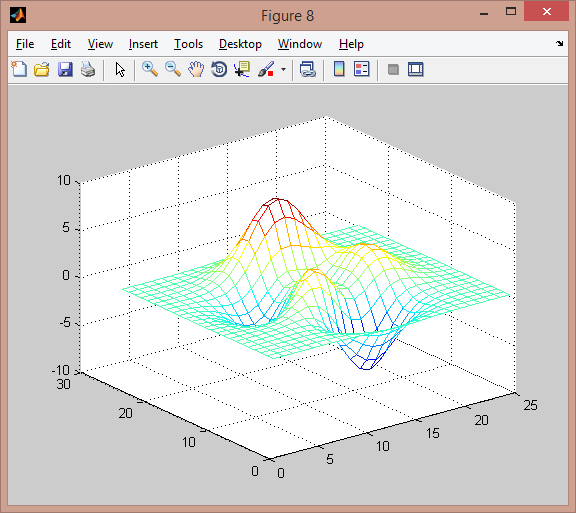Click the Figure 8 window title
The width and height of the screenshot is (576, 513).
[x=288, y=16]
